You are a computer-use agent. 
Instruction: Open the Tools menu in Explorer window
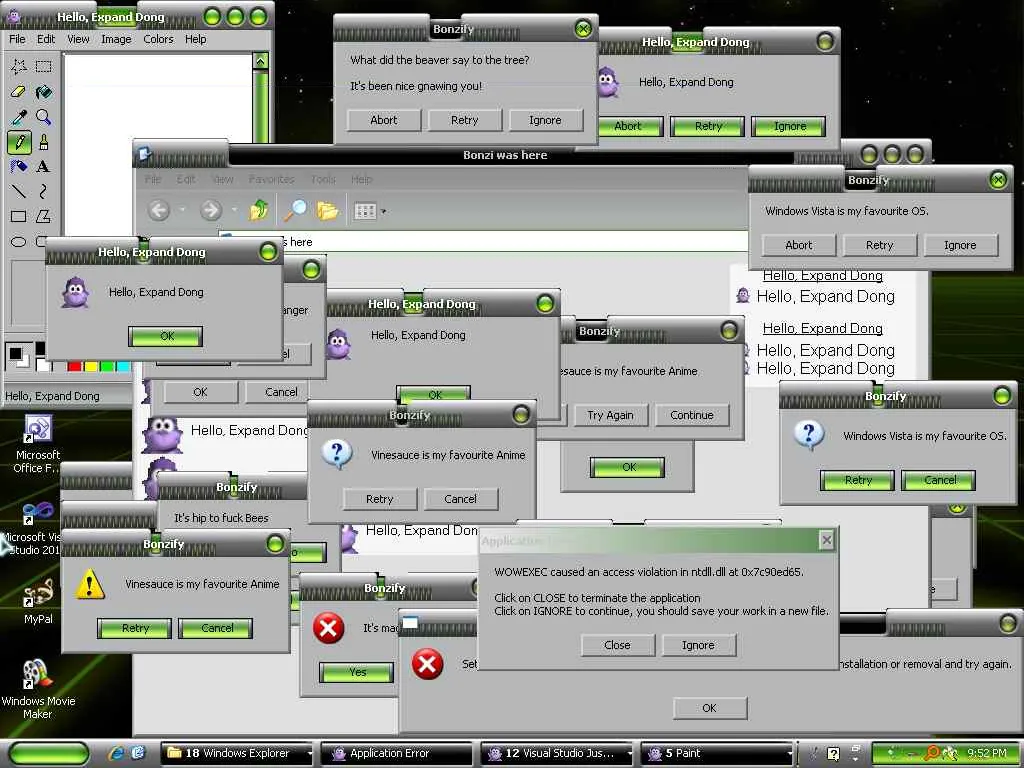coord(323,179)
